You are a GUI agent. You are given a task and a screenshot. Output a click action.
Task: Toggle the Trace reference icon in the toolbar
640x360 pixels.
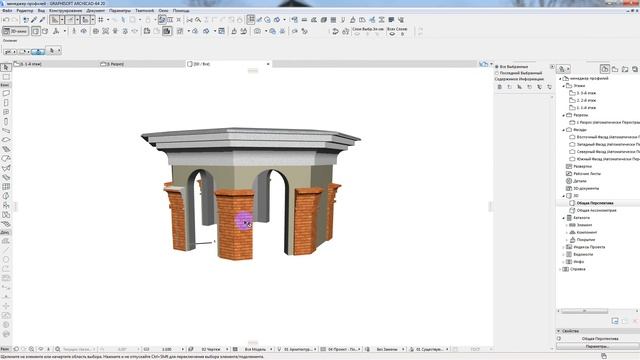click(x=162, y=20)
